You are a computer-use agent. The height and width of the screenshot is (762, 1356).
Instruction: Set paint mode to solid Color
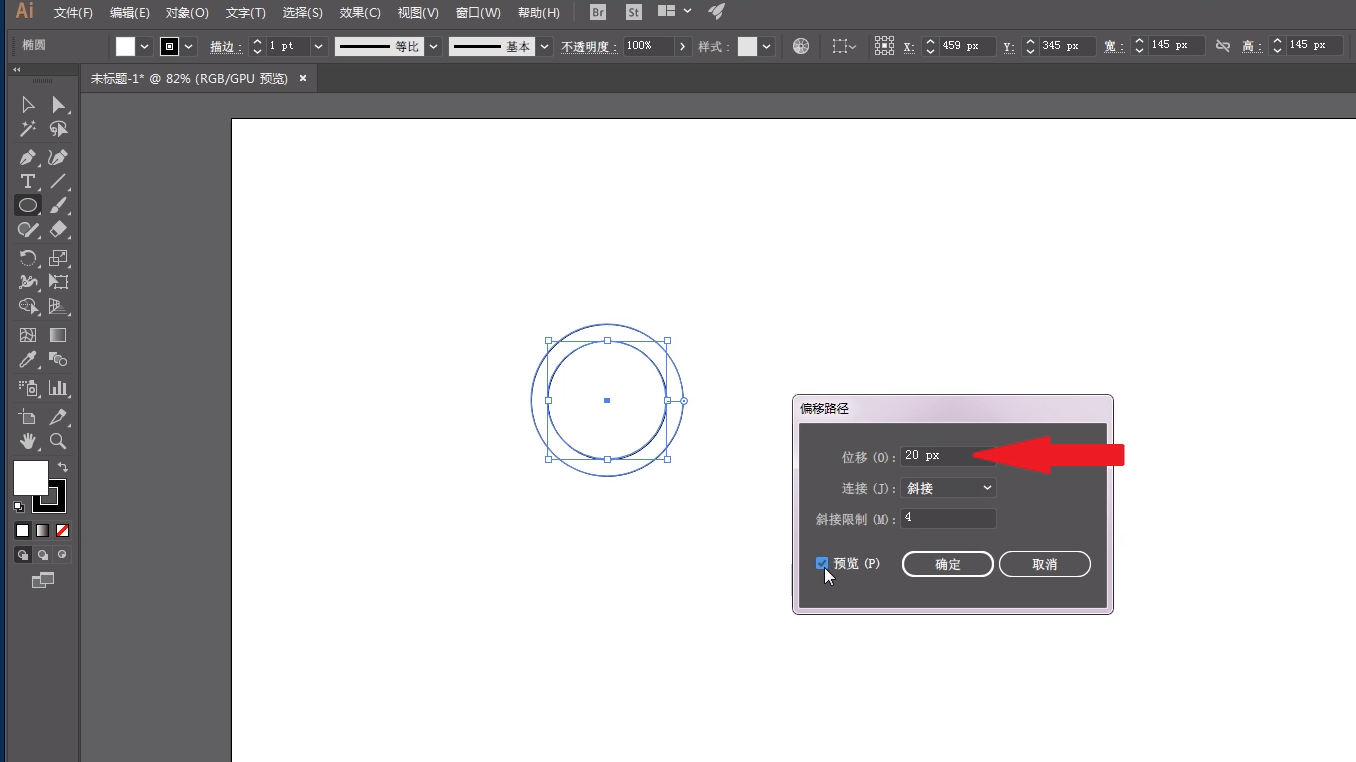pos(23,530)
